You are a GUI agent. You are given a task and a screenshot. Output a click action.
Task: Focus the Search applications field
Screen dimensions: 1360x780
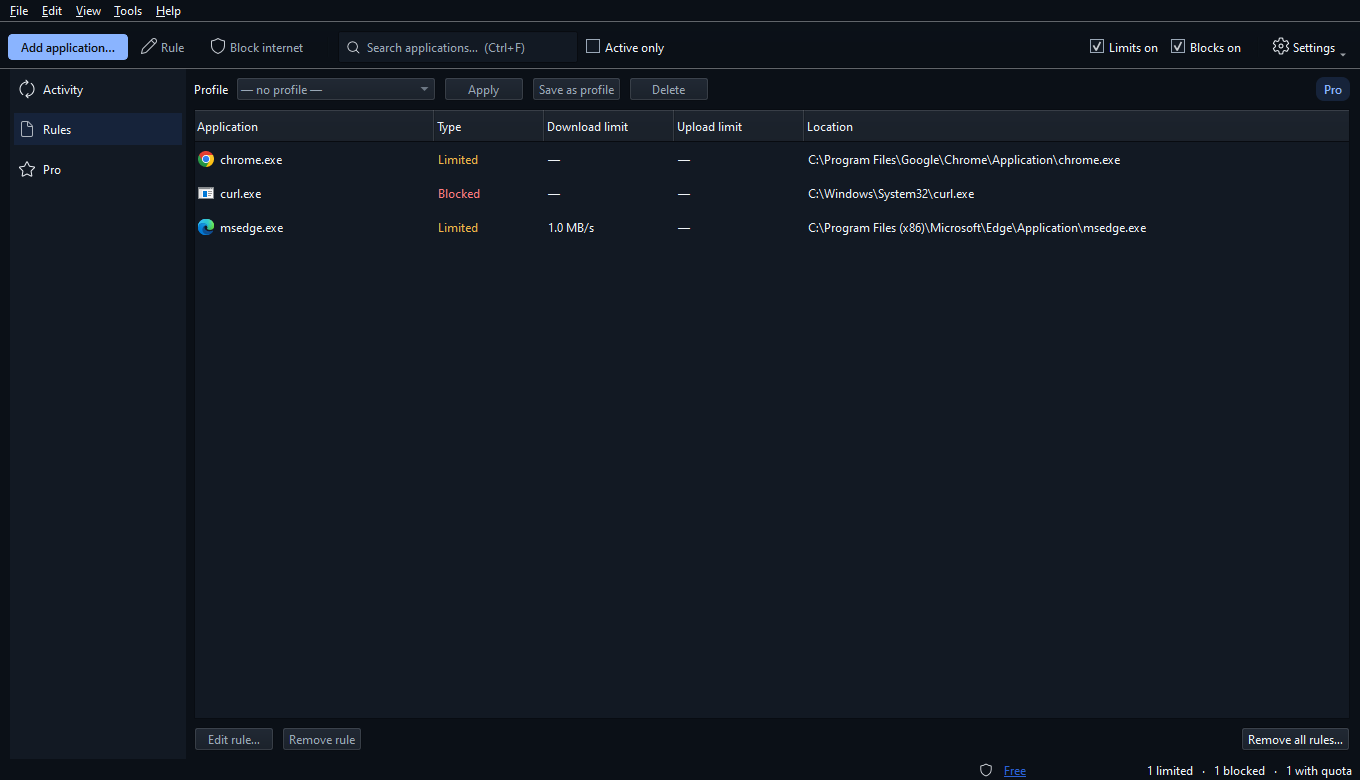click(x=458, y=47)
